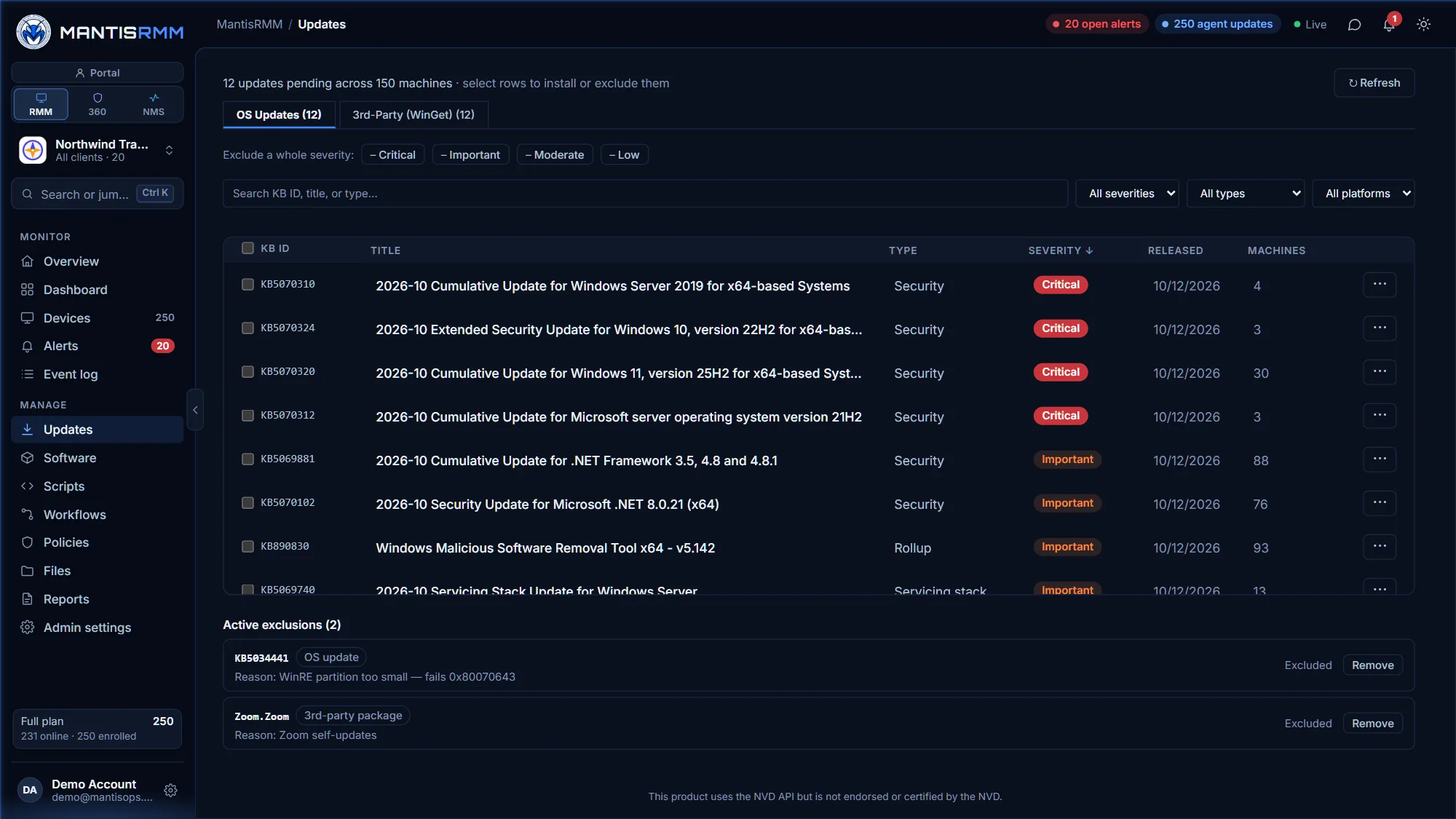Open Software in the sidebar
Screen dimensions: 1456x819
pyautogui.click(x=97, y=458)
